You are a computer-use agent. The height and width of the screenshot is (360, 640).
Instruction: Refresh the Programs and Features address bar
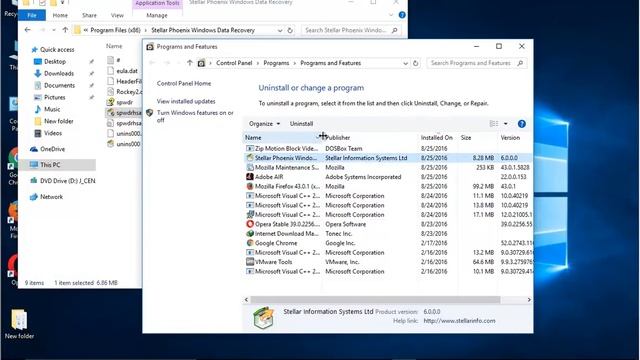[416, 63]
